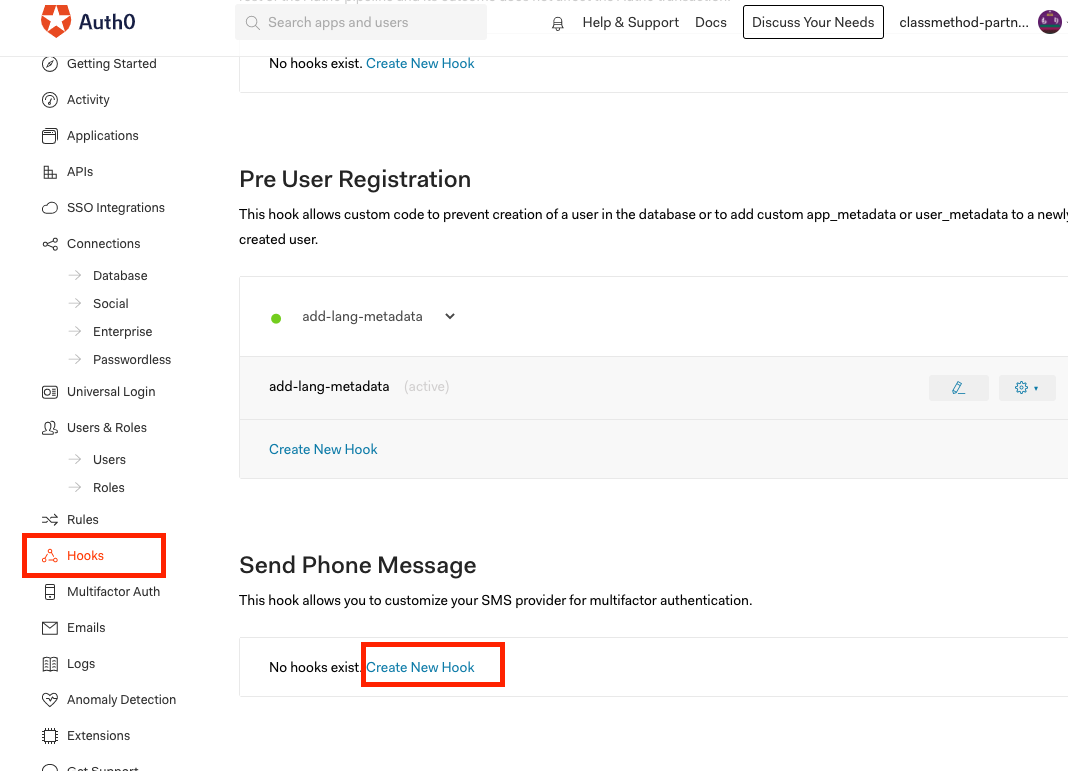This screenshot has height=771, width=1068.
Task: Click Discuss Your Needs button
Action: point(813,22)
